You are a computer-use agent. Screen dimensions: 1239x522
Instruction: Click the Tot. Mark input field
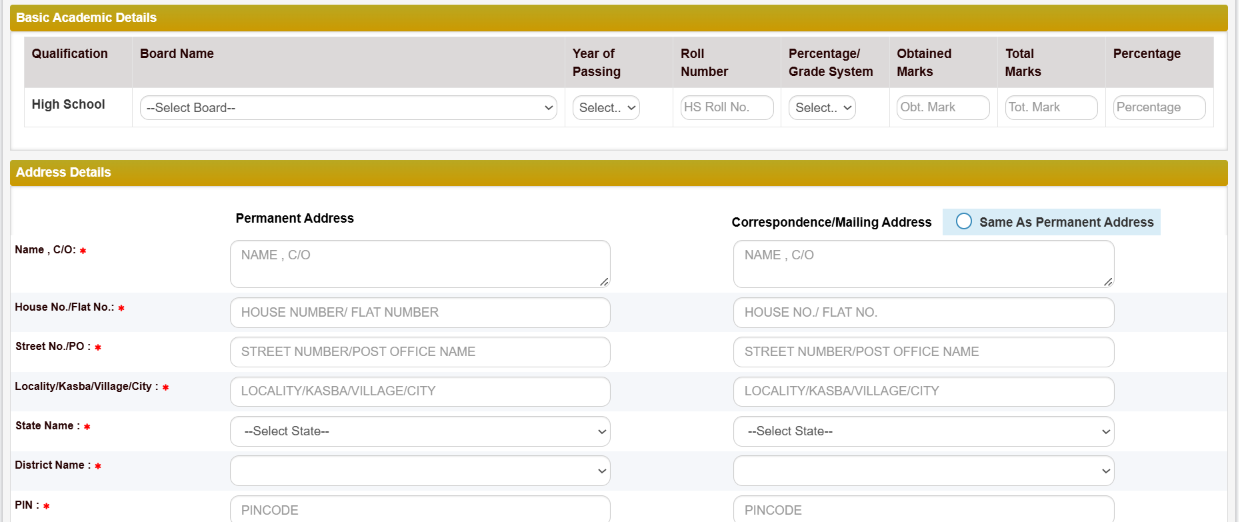click(1051, 108)
